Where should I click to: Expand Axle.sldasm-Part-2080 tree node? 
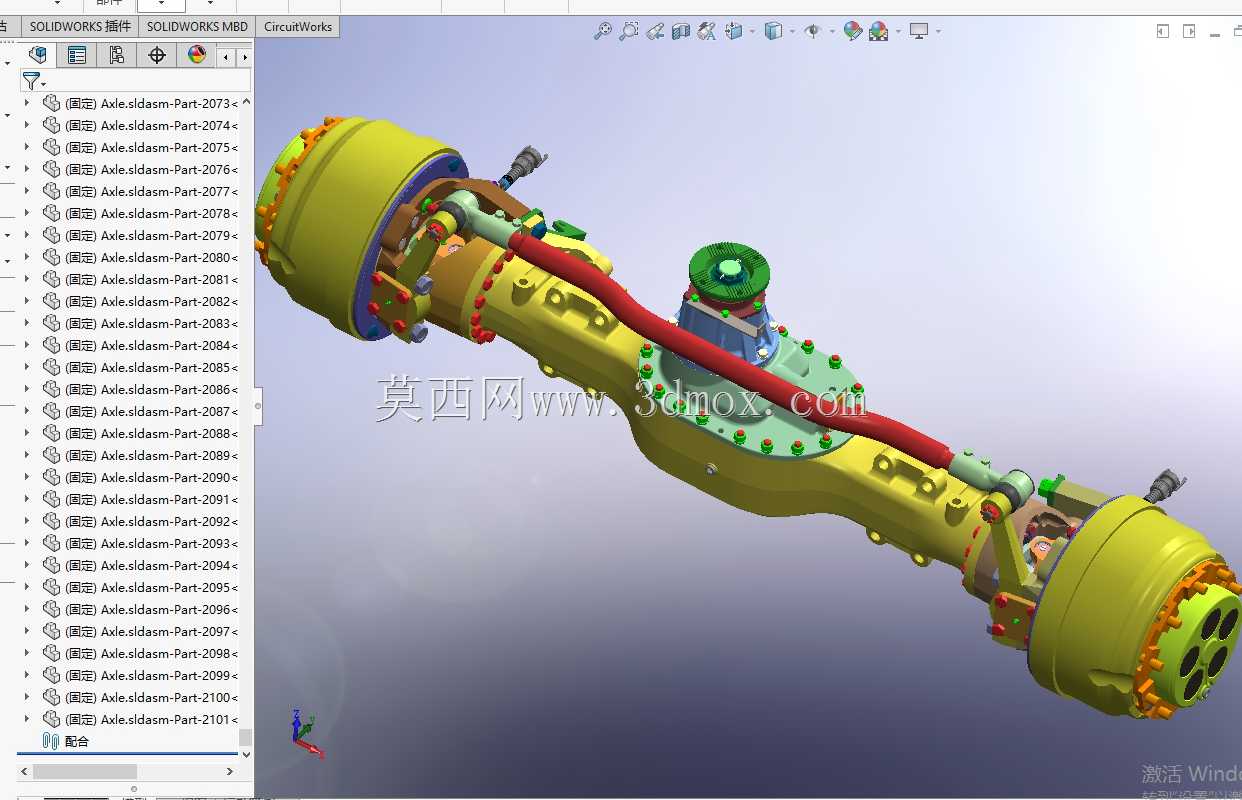tap(27, 257)
